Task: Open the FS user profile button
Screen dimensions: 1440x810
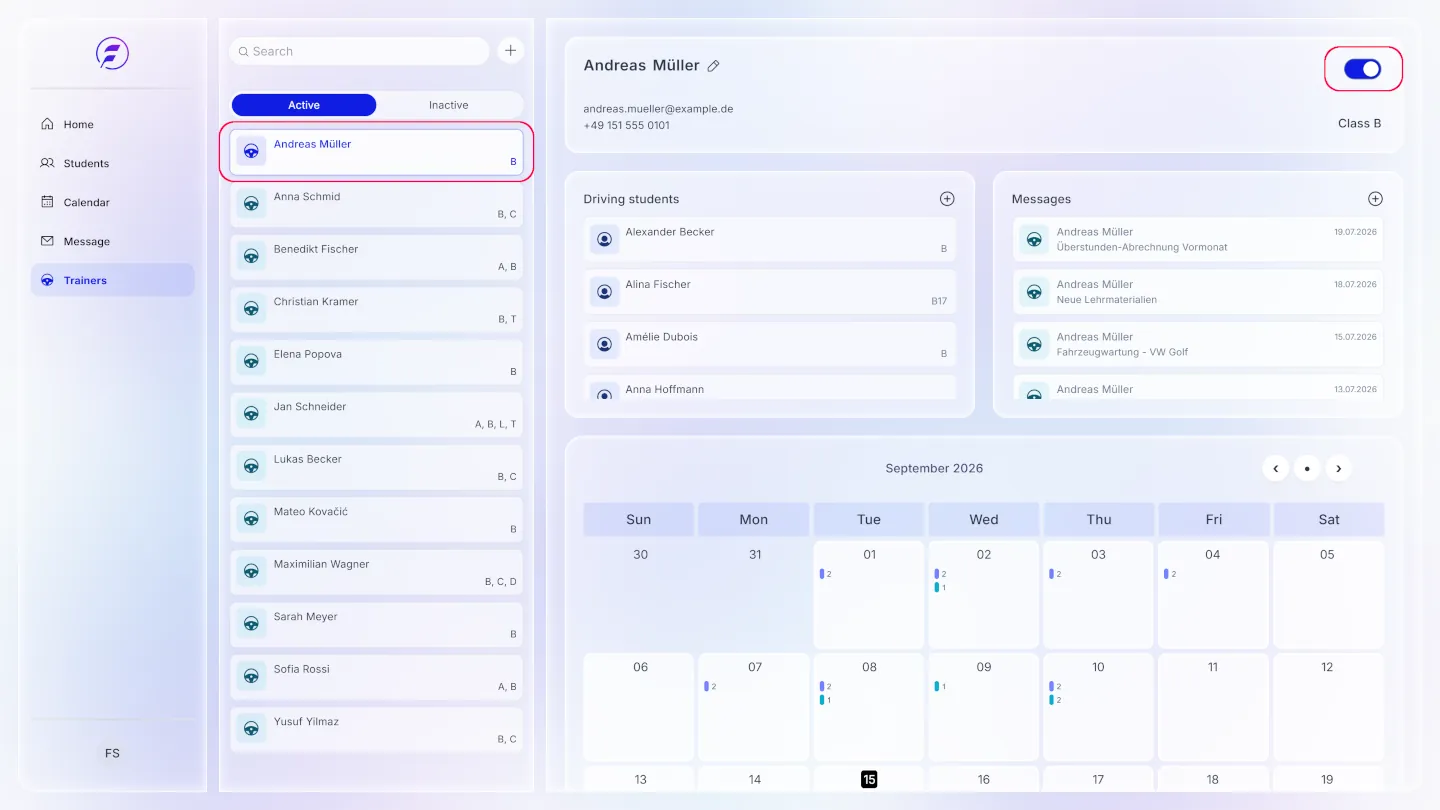Action: tap(112, 753)
